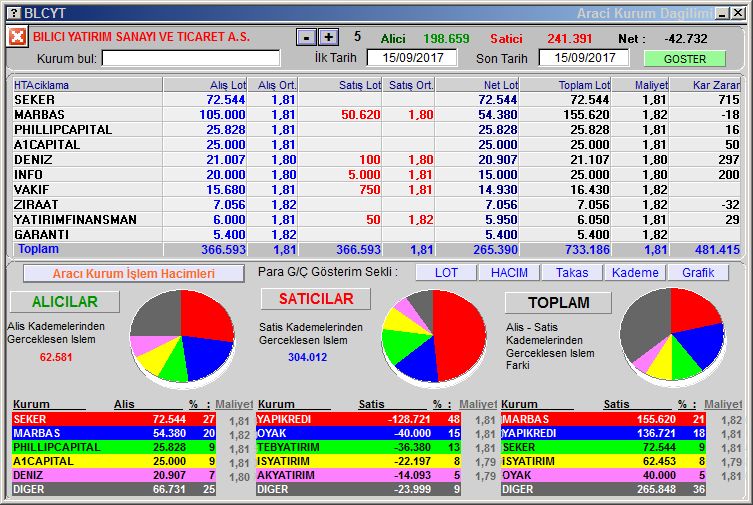Sort by Satış Ort. column header
This screenshot has width=753, height=505.
(x=409, y=85)
